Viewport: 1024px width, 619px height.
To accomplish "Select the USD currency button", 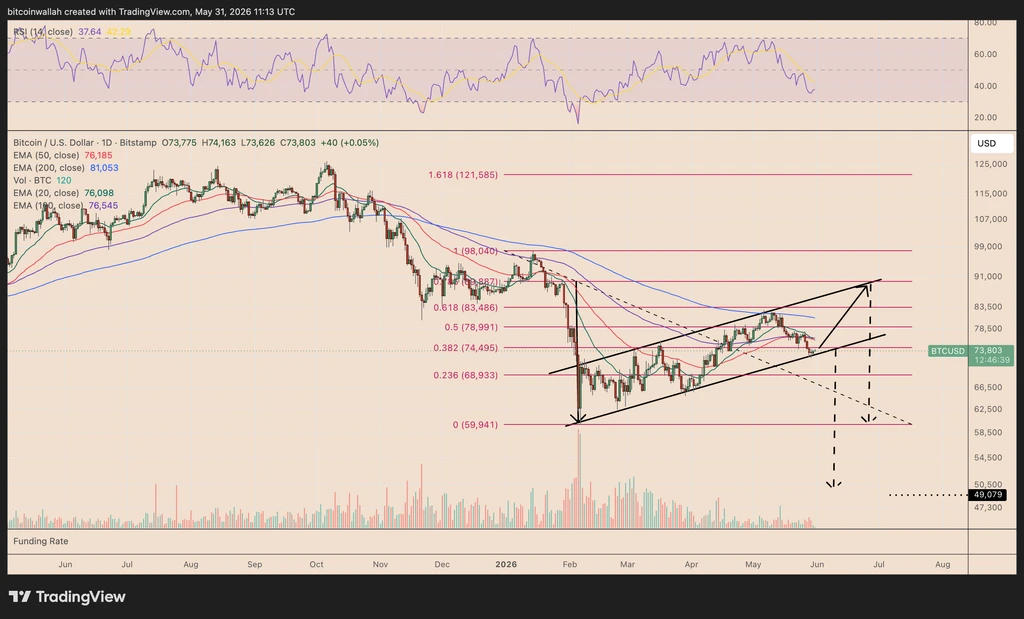I will coord(986,144).
